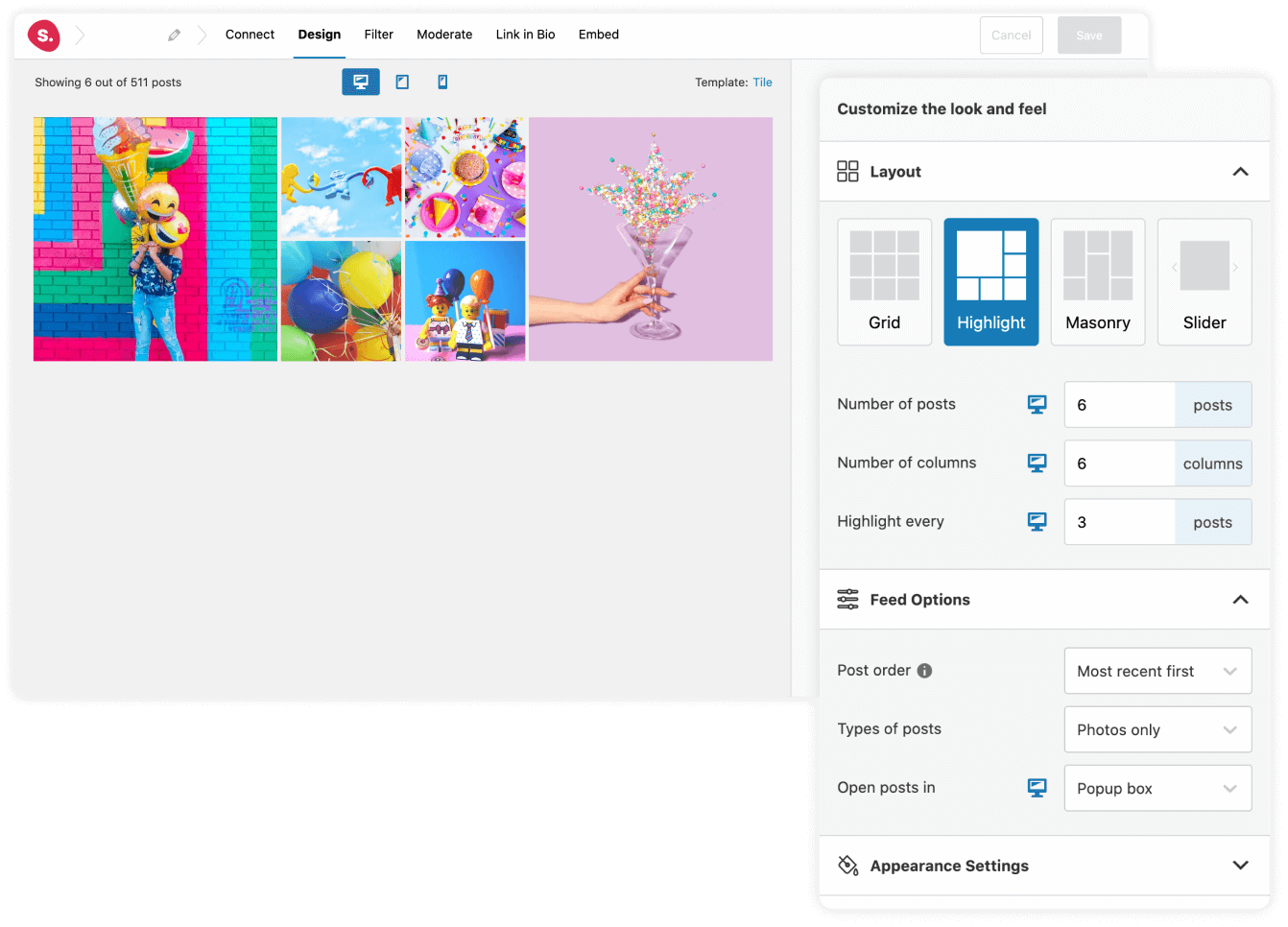Choose the Masonry layout option

pyautogui.click(x=1098, y=282)
